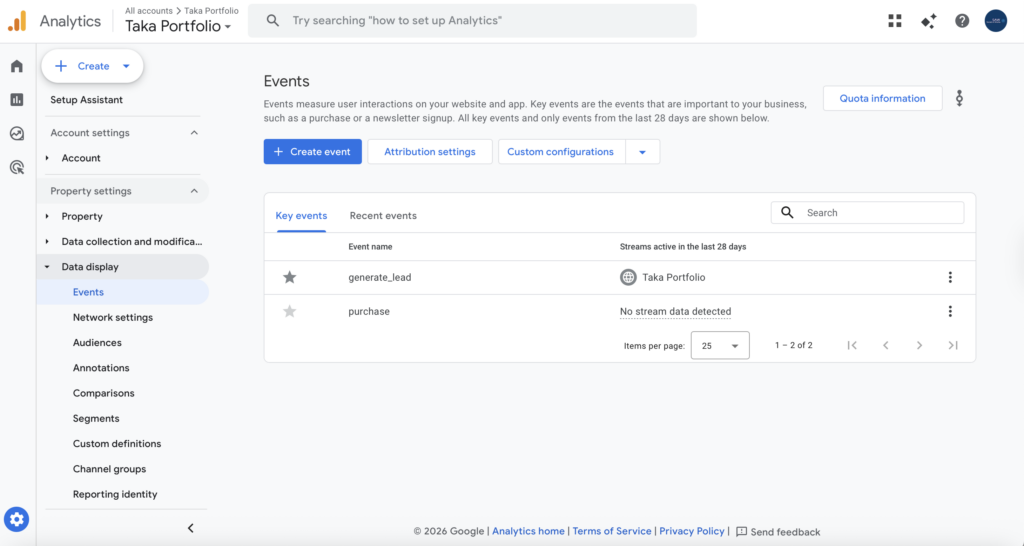Open the Taka Portfolio property selector

(178, 26)
